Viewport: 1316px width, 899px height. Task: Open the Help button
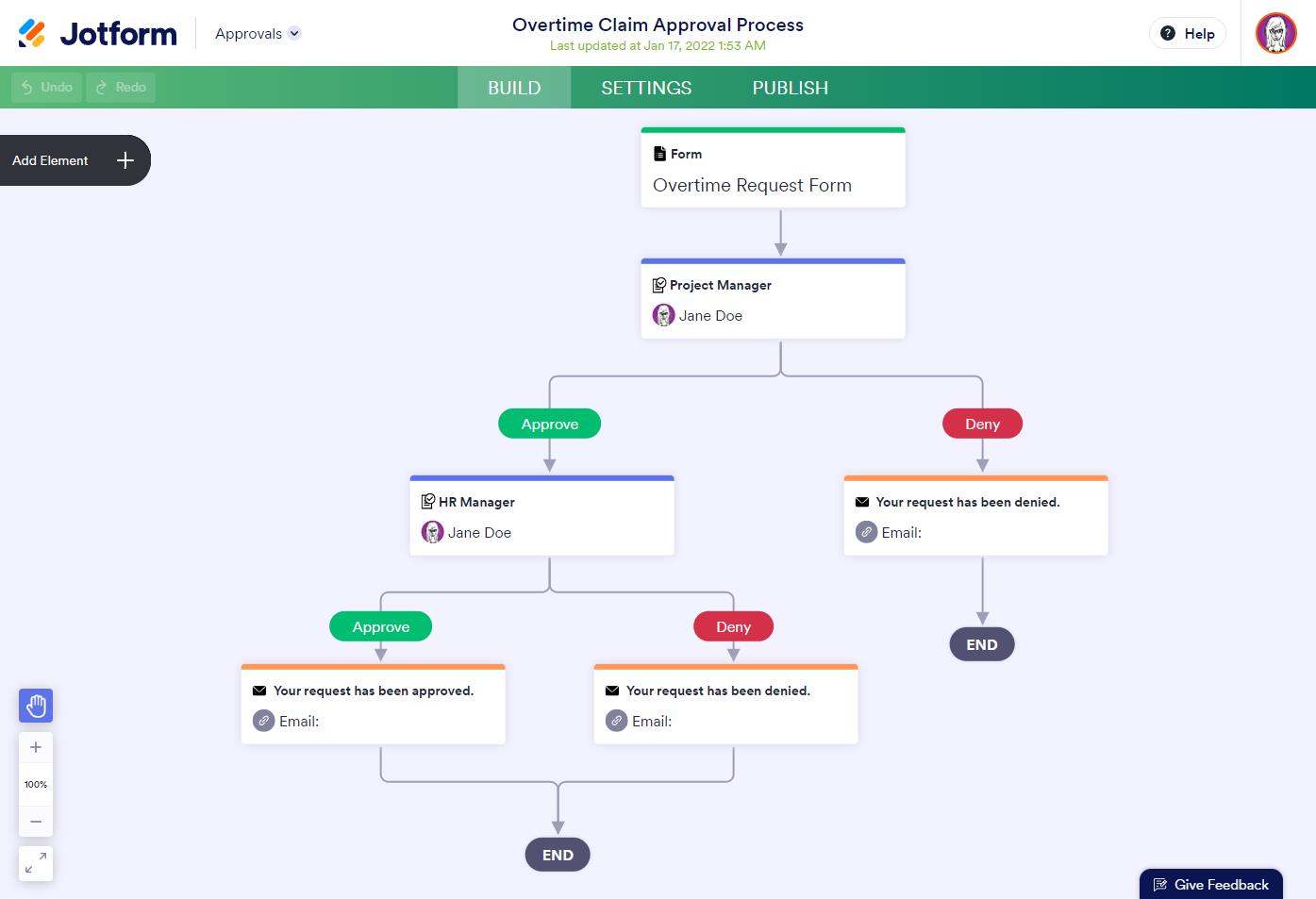click(x=1187, y=33)
